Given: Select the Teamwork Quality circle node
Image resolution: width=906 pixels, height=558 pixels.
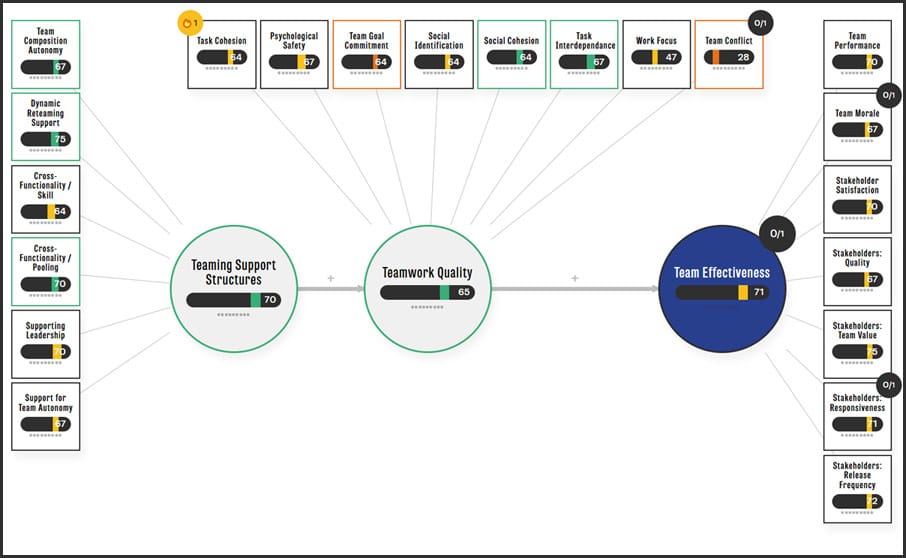Looking at the screenshot, I should (x=427, y=288).
